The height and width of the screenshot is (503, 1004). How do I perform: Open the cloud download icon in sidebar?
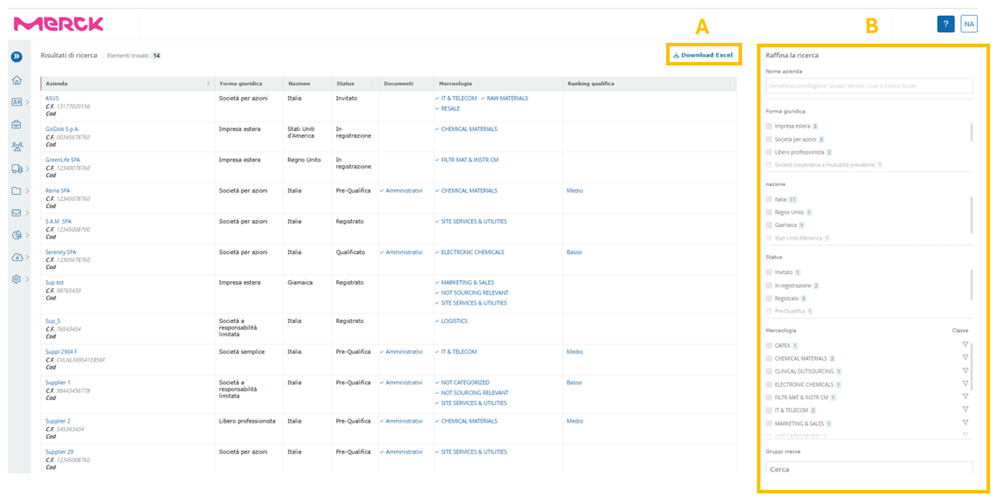click(17, 257)
